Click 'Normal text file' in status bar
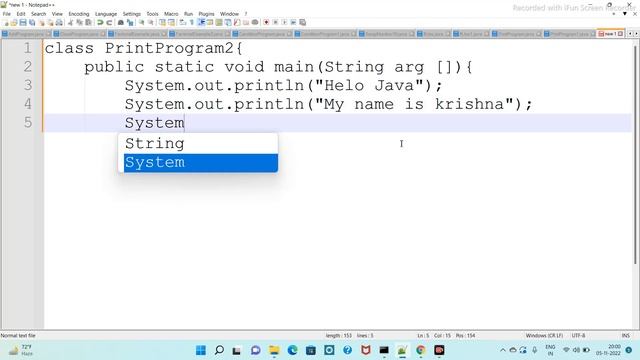The height and width of the screenshot is (360, 640). 18,336
